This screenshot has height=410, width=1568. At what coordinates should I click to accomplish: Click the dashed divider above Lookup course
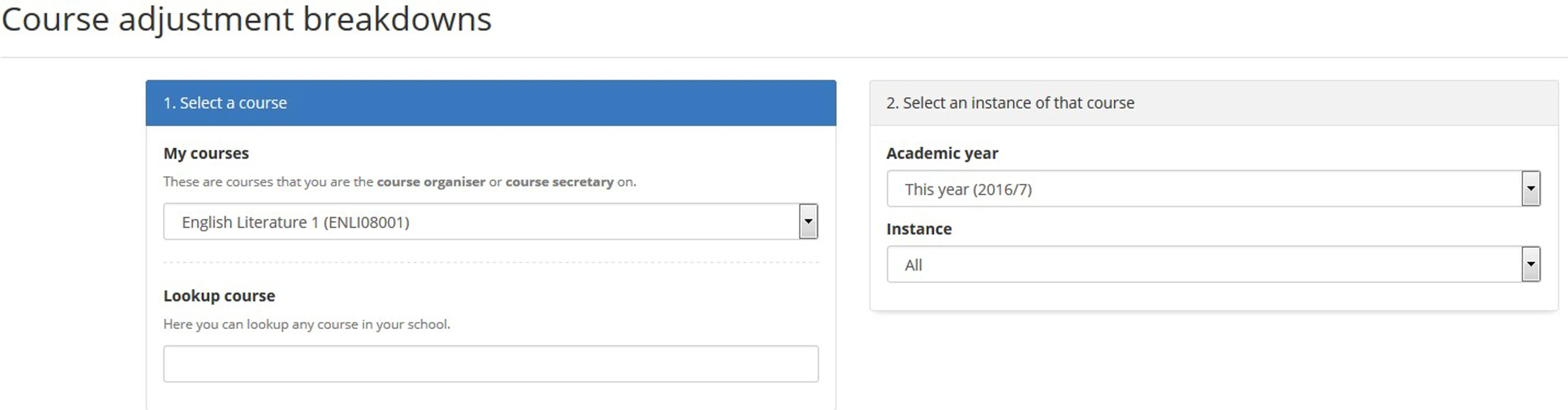491,263
